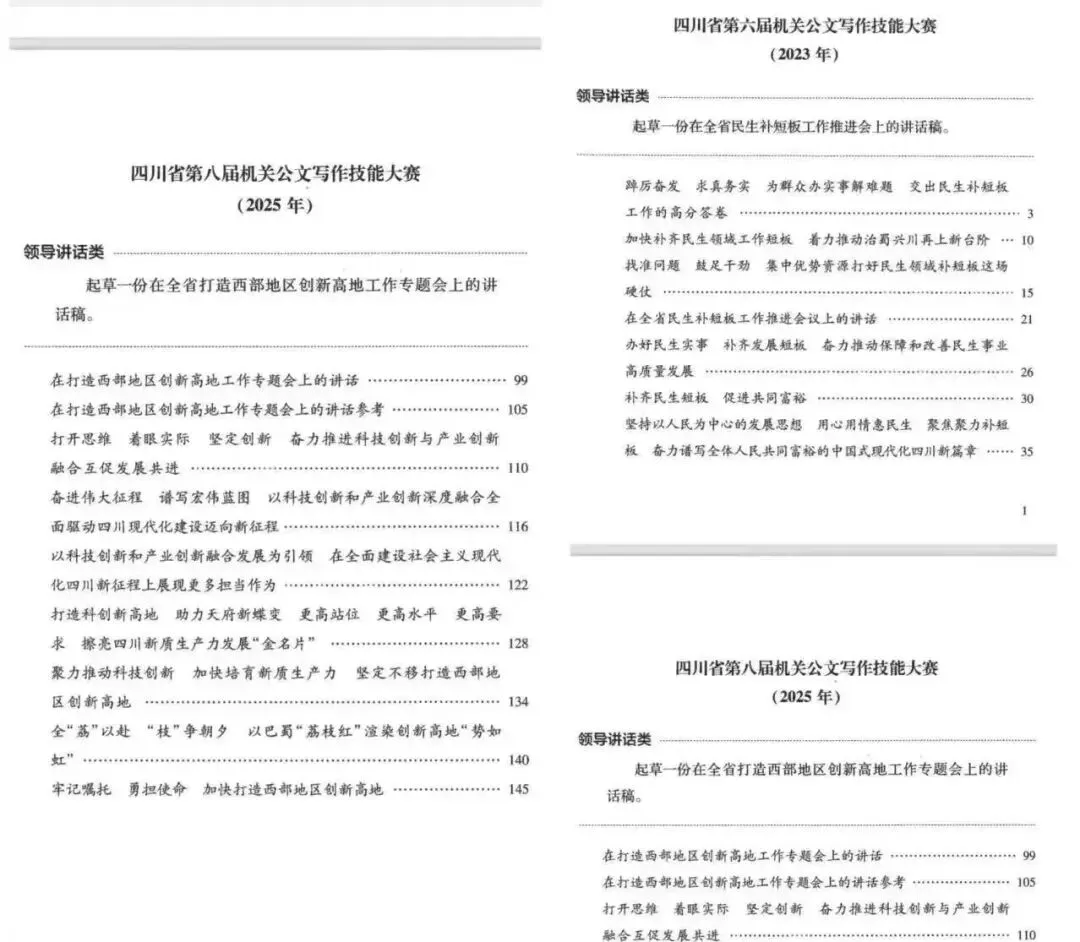Viewport: 1080px width, 942px height.
Task: Select 领导讲话类 heading on the left page
Action: tap(63, 252)
